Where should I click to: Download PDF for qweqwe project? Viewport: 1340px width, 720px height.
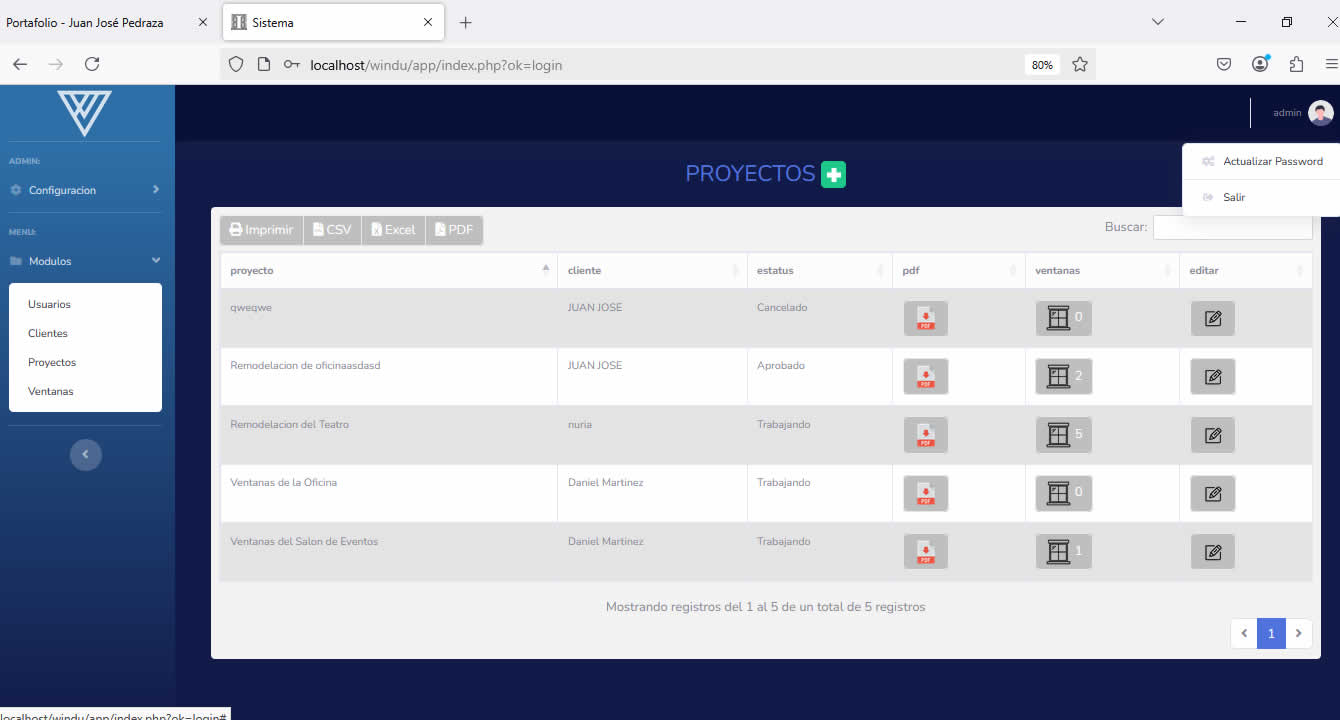click(925, 319)
